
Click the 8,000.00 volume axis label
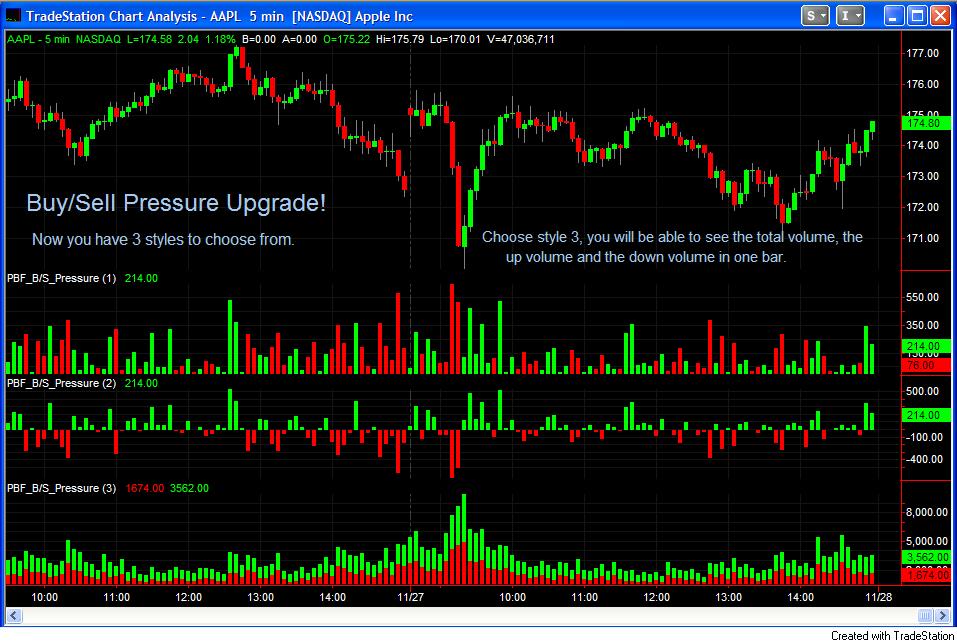926,512
